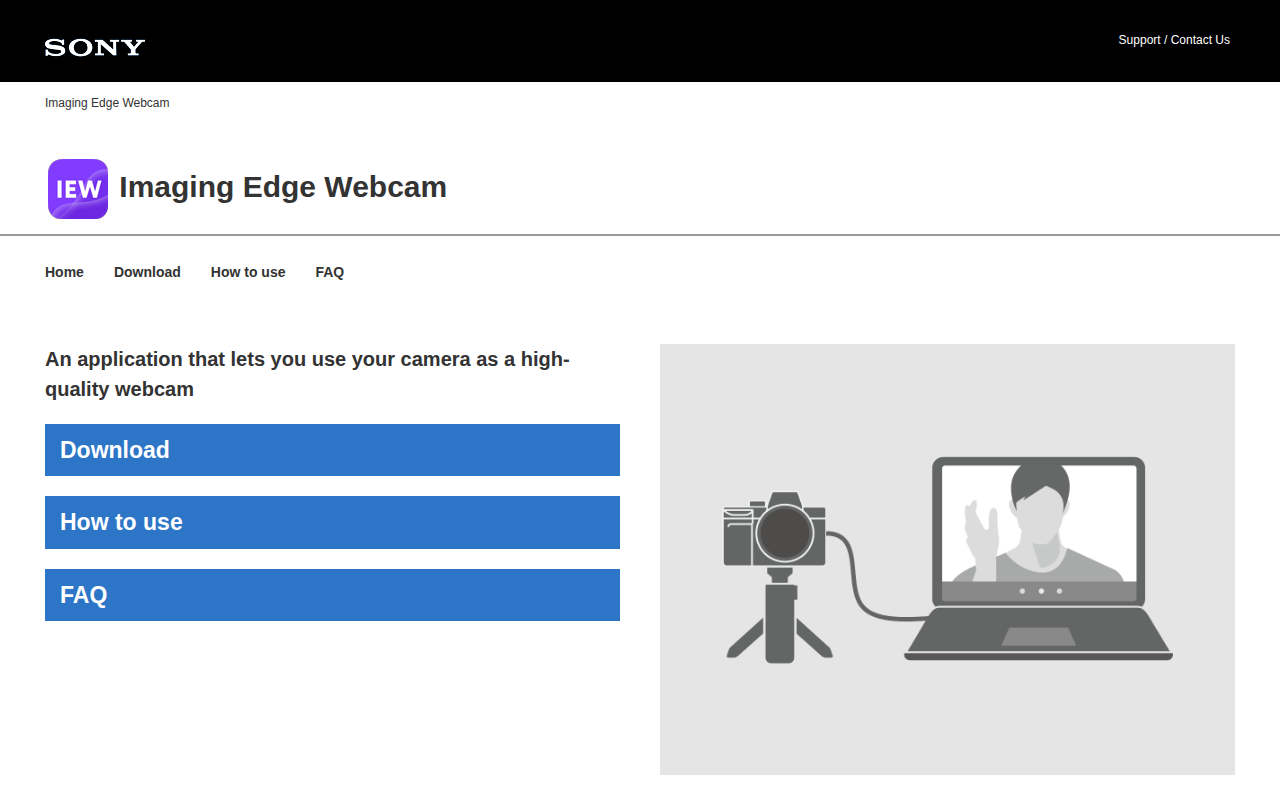This screenshot has width=1280, height=800.
Task: Click the tripod grip under the camera
Action: 779,620
